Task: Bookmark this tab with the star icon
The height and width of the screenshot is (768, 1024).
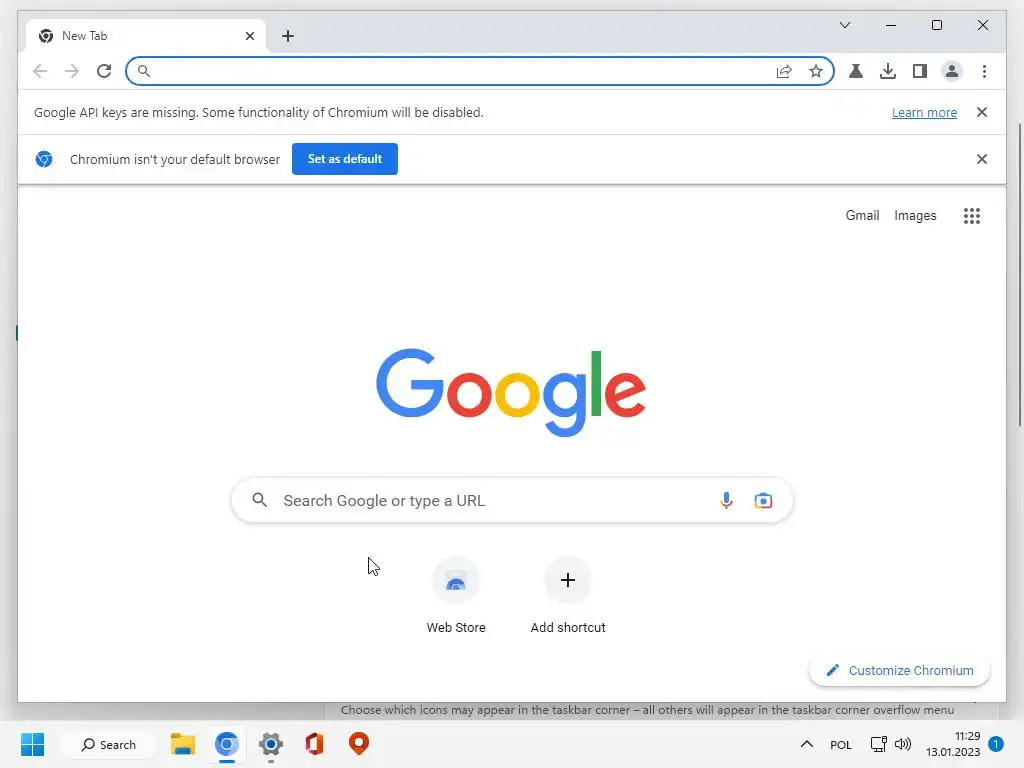Action: click(x=816, y=71)
